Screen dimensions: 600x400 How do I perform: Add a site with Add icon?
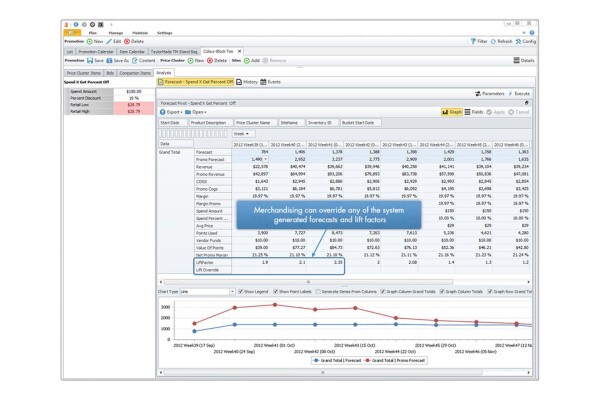pyautogui.click(x=247, y=60)
